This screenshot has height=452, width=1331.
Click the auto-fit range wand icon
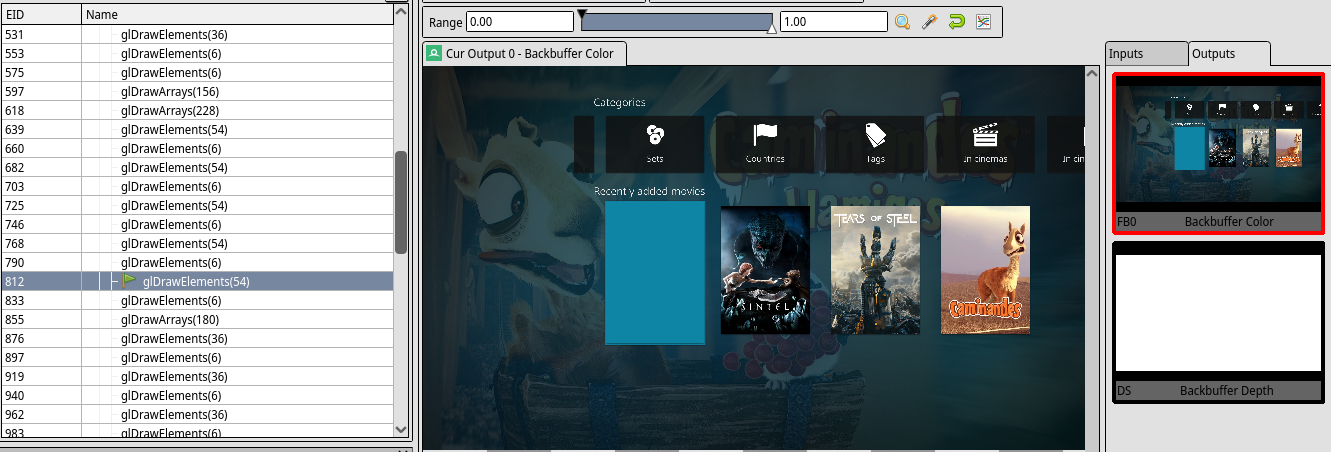coord(929,22)
